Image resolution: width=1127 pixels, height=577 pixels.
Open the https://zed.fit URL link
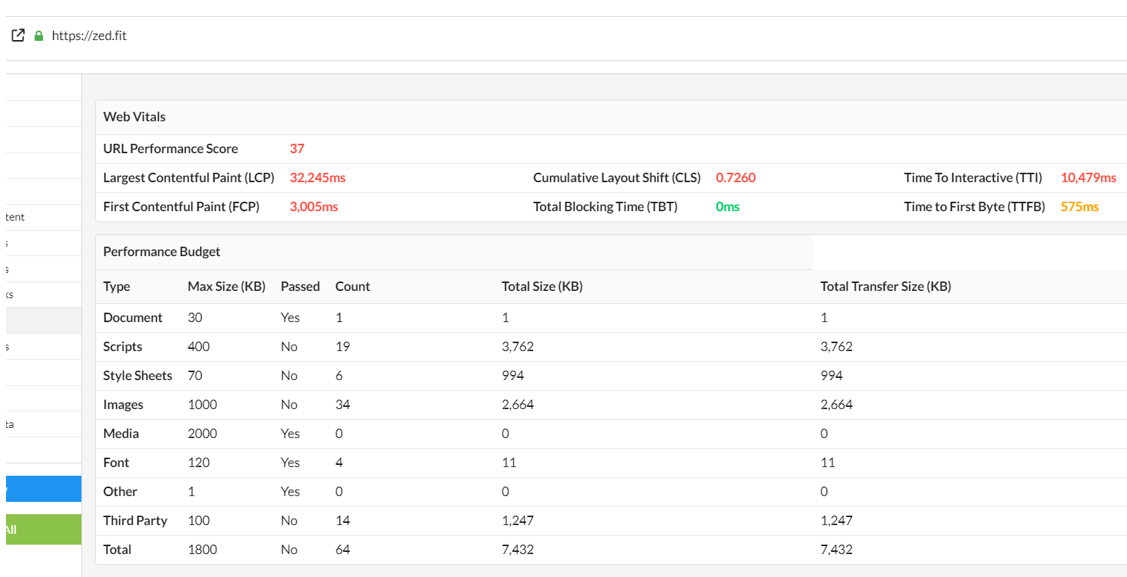pos(89,36)
